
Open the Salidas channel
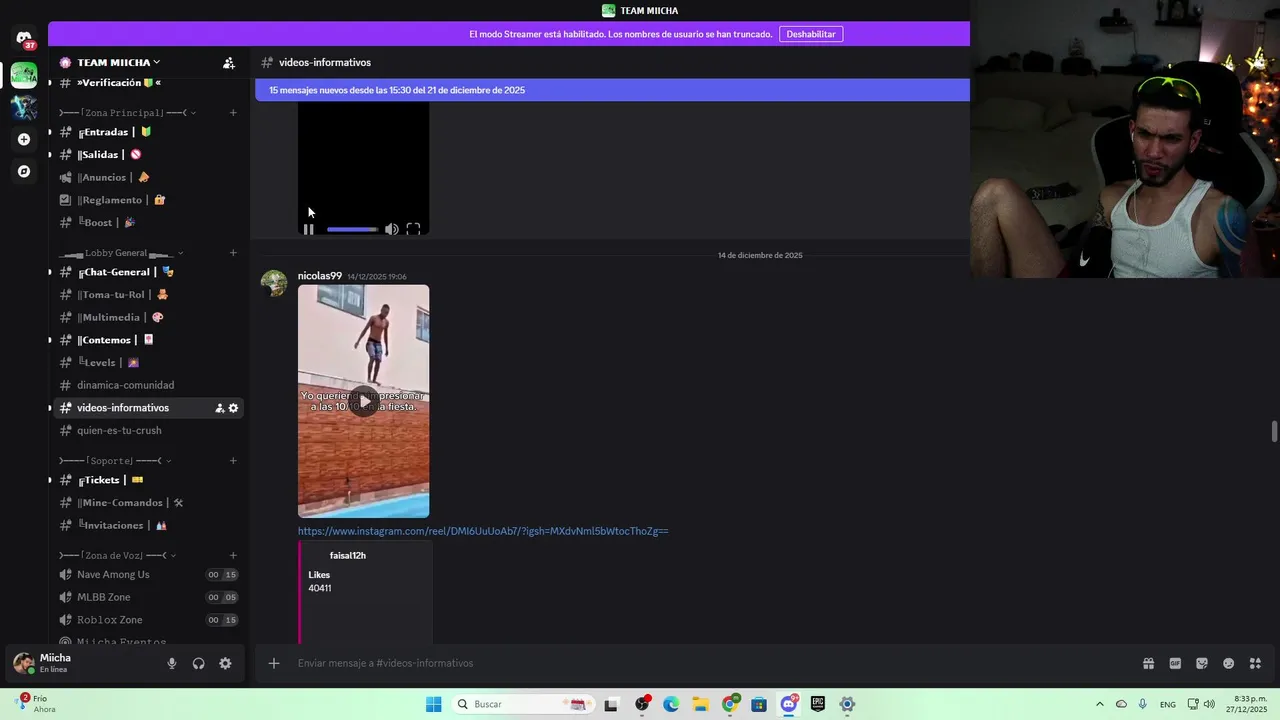[x=148, y=155]
